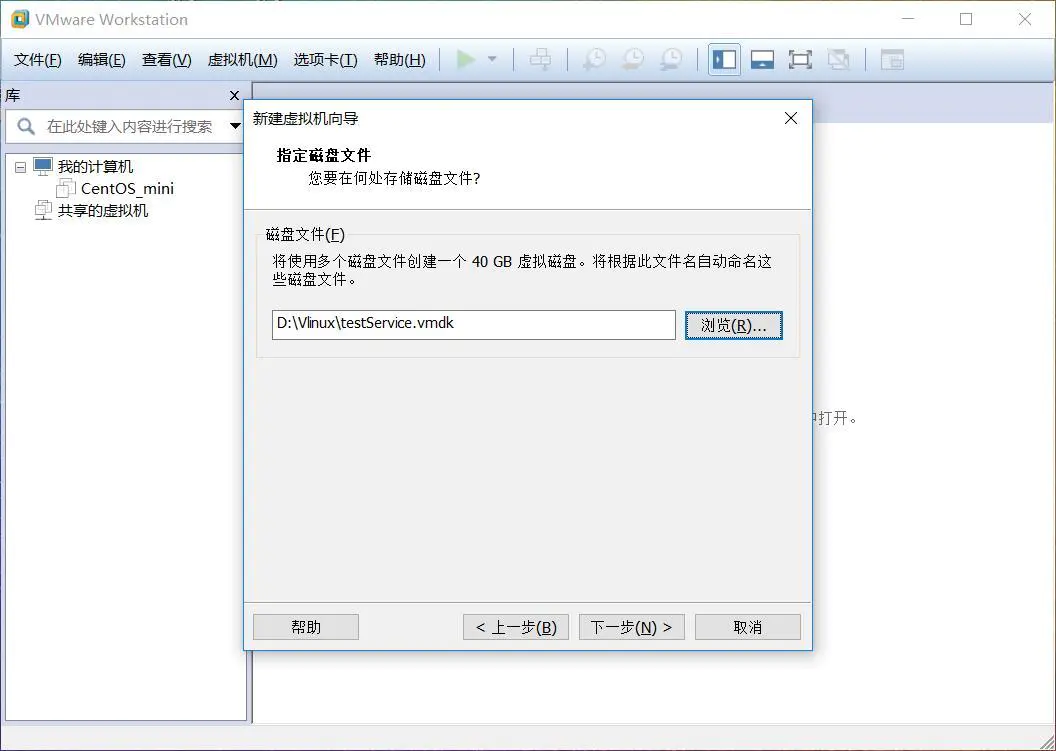Click the 磁盘文件(F) group label

[x=305, y=234]
